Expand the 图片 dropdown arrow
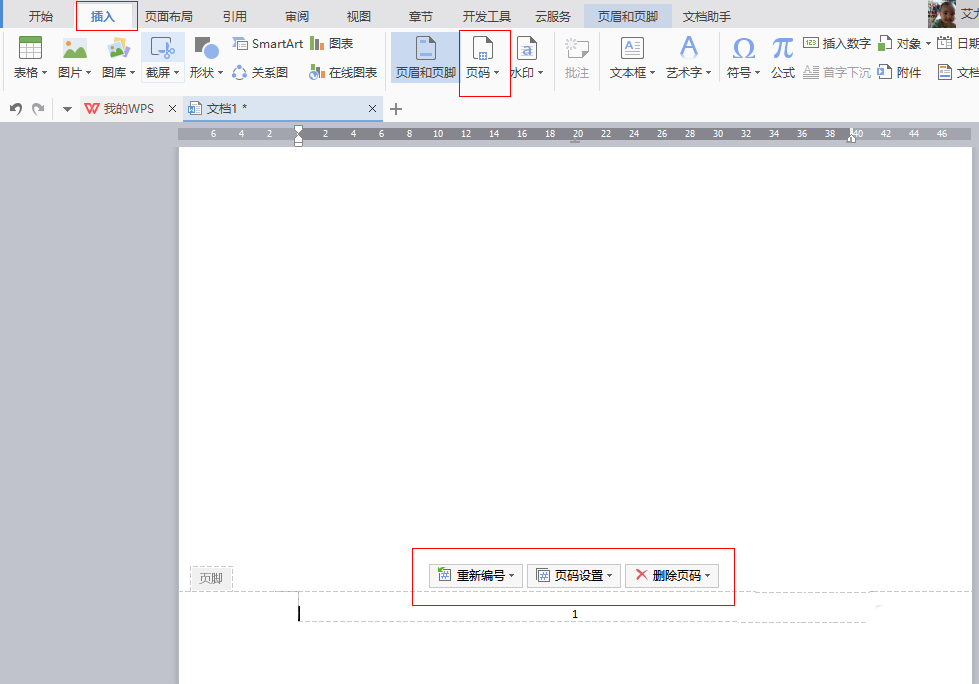Image resolution: width=979 pixels, height=684 pixels. click(x=89, y=73)
